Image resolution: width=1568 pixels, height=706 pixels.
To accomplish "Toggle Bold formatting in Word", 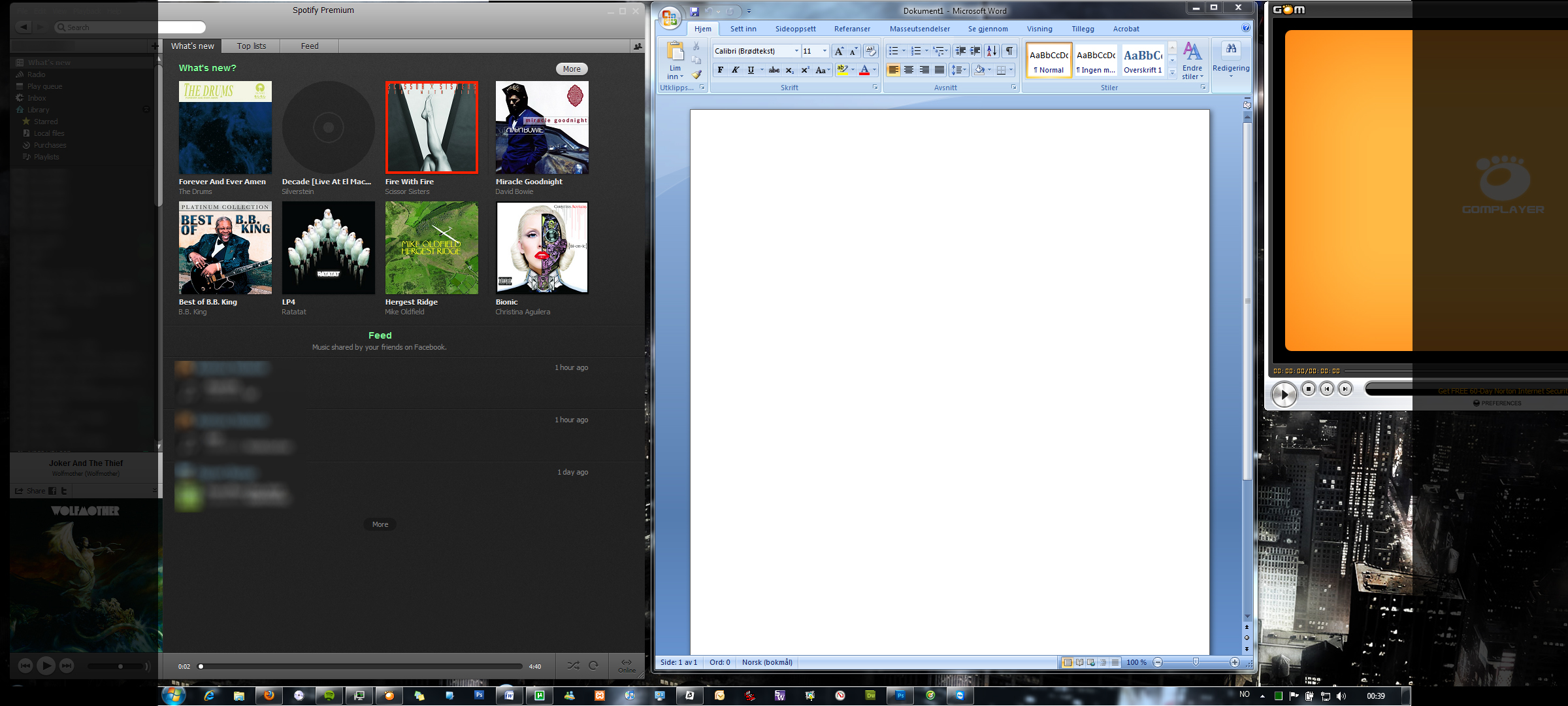I will (x=720, y=70).
